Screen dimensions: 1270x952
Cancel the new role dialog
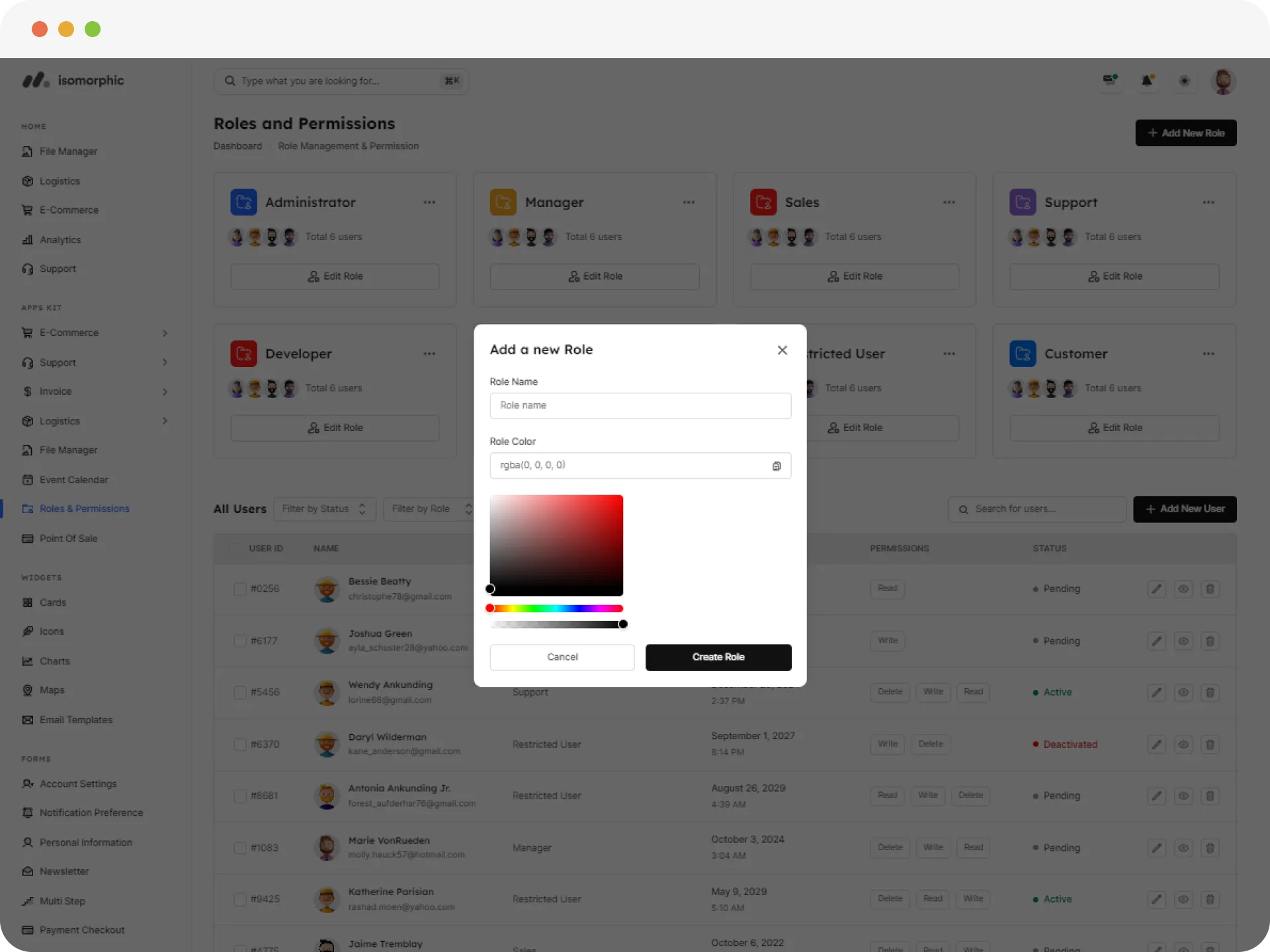click(562, 657)
